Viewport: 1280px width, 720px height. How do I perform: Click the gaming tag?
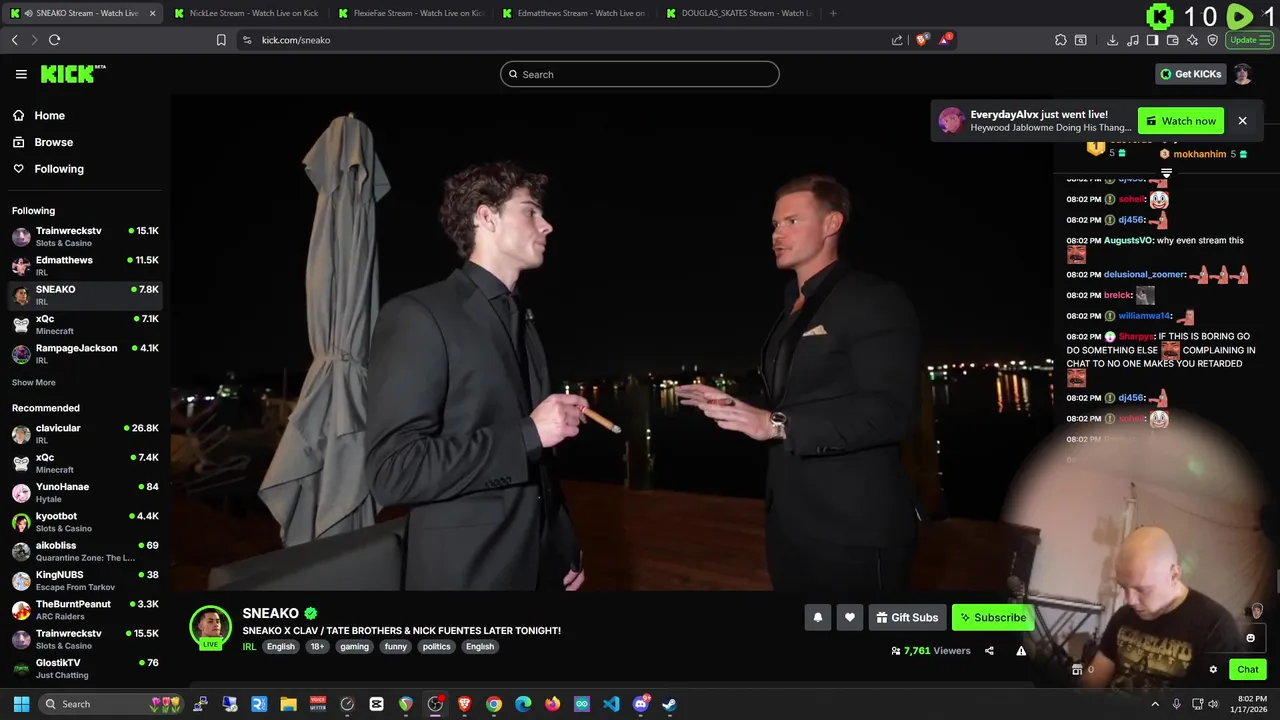[x=354, y=646]
